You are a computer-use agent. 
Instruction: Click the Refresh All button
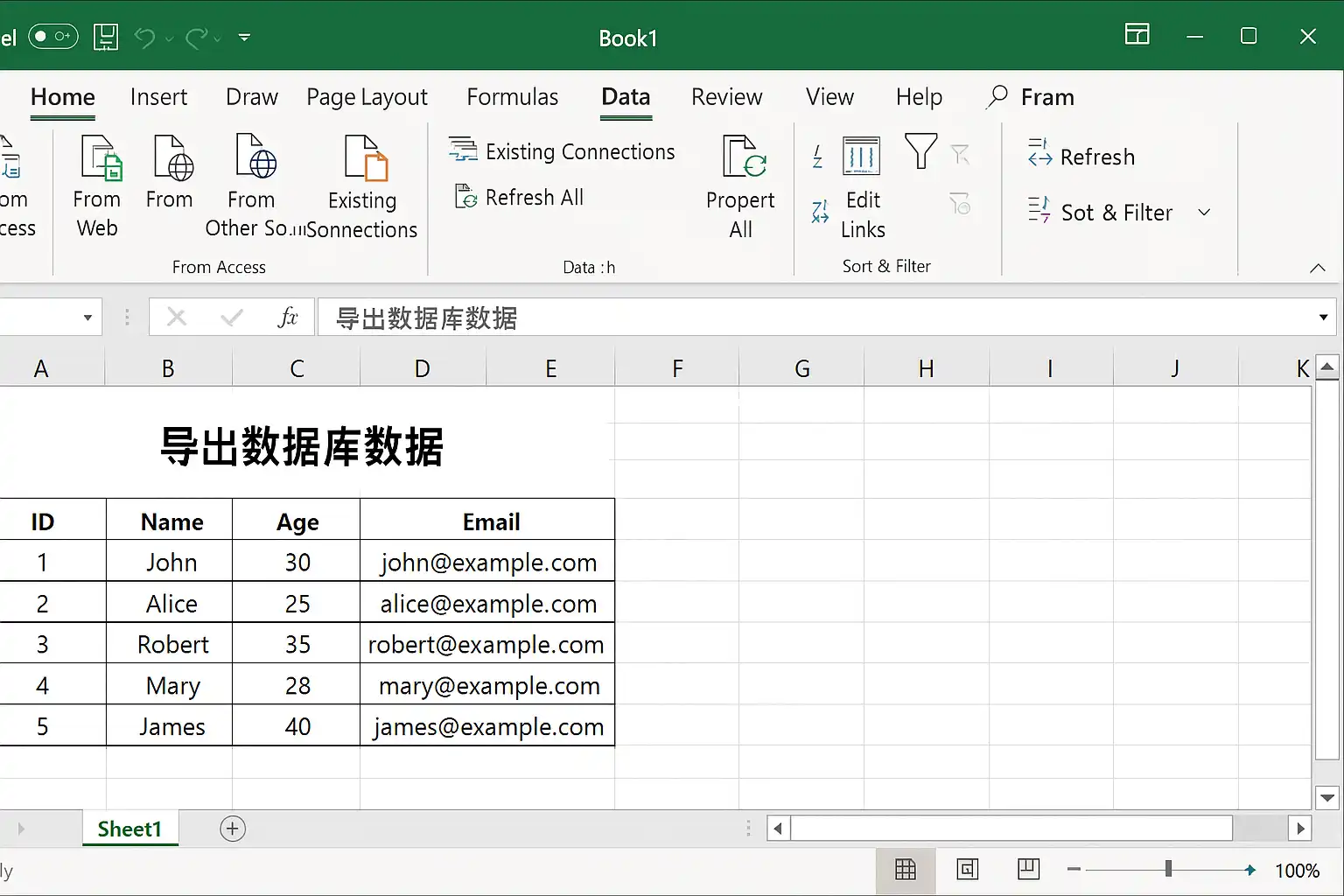pos(519,198)
